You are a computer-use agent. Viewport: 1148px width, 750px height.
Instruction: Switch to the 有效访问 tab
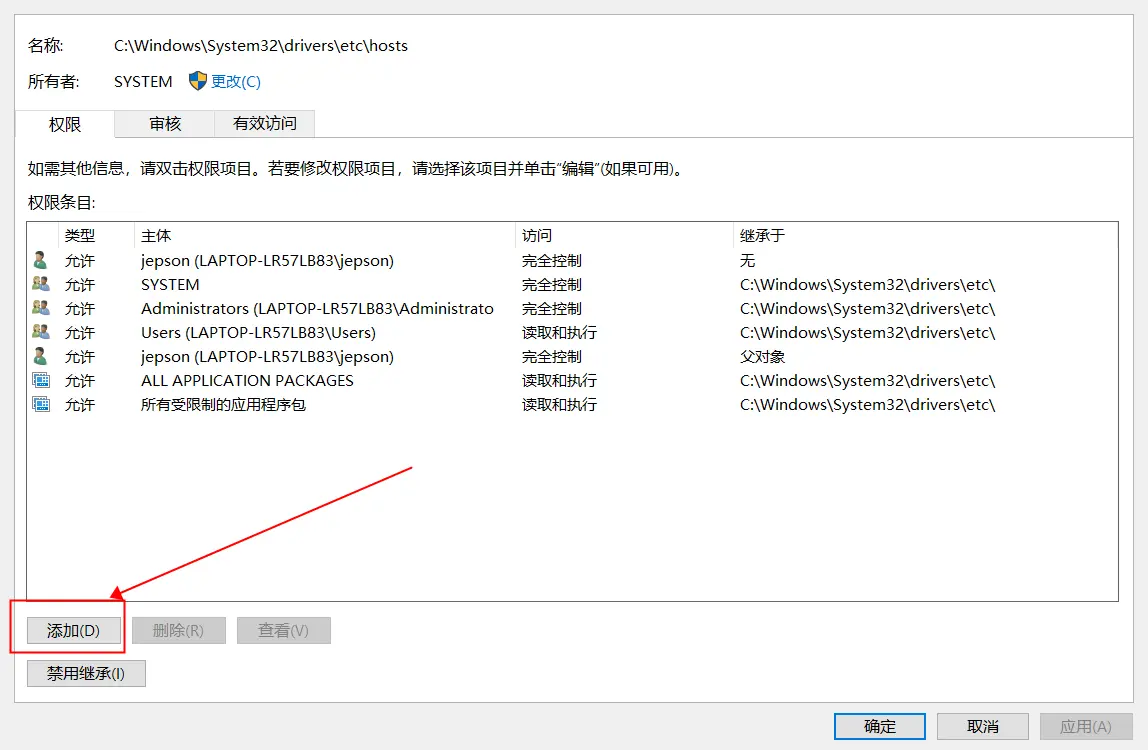tap(265, 124)
